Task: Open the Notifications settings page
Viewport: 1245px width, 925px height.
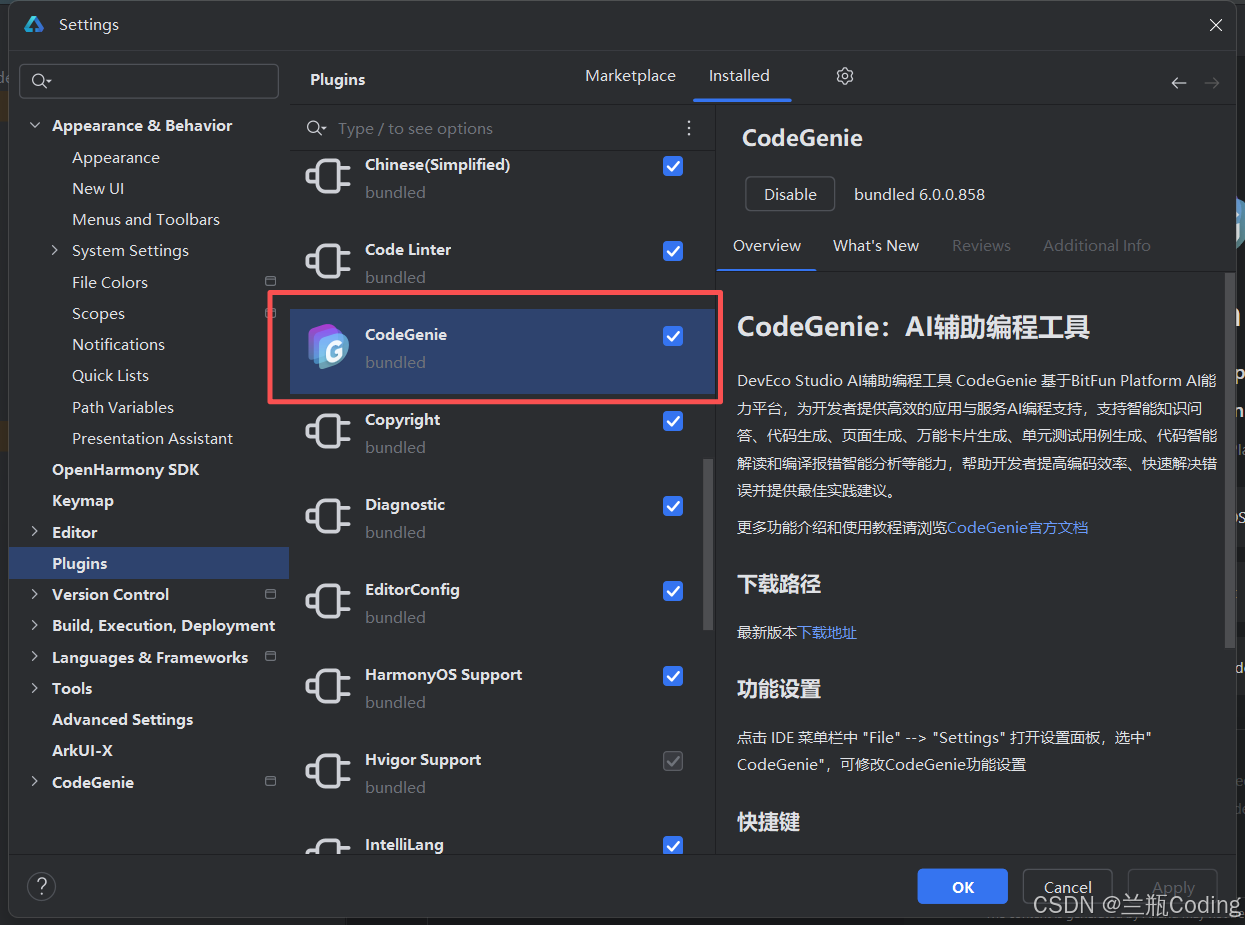Action: coord(118,344)
